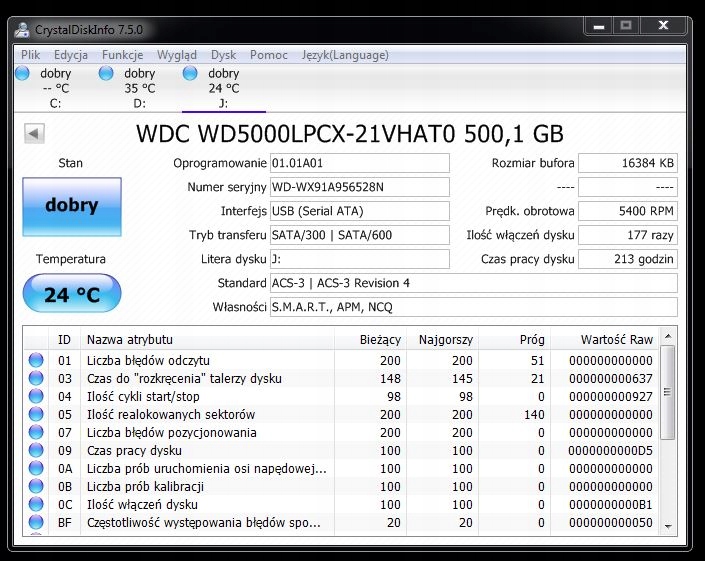Click the Wartość Raw column header
Viewport: 705px width, 561px height.
tap(605, 339)
